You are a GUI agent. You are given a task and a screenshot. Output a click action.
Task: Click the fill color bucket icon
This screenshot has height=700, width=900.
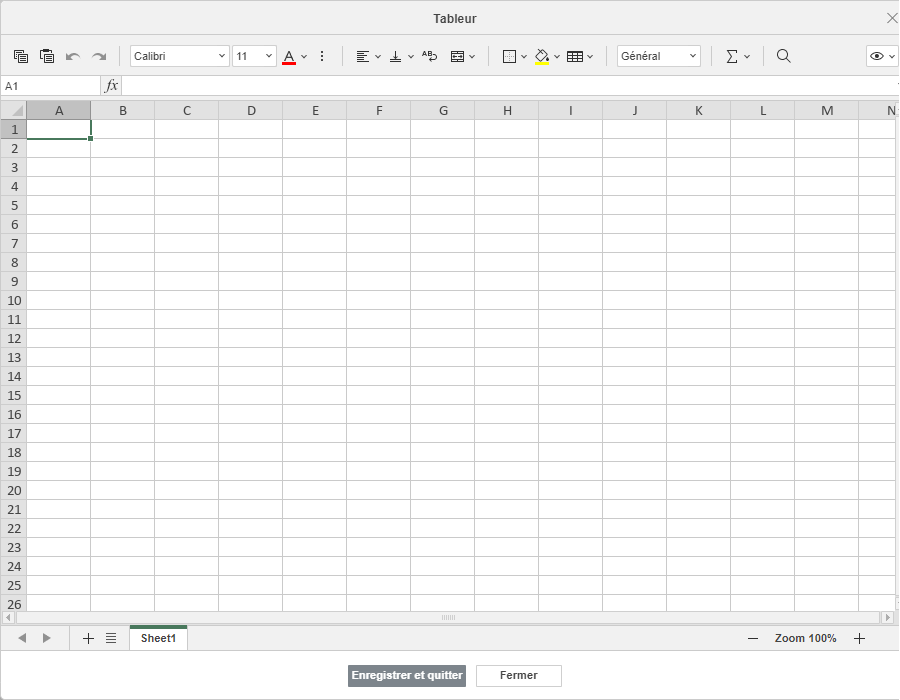(x=543, y=56)
